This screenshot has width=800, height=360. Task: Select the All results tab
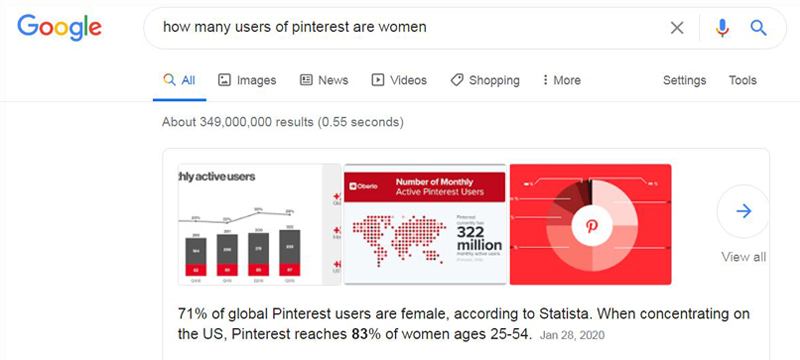pyautogui.click(x=180, y=80)
